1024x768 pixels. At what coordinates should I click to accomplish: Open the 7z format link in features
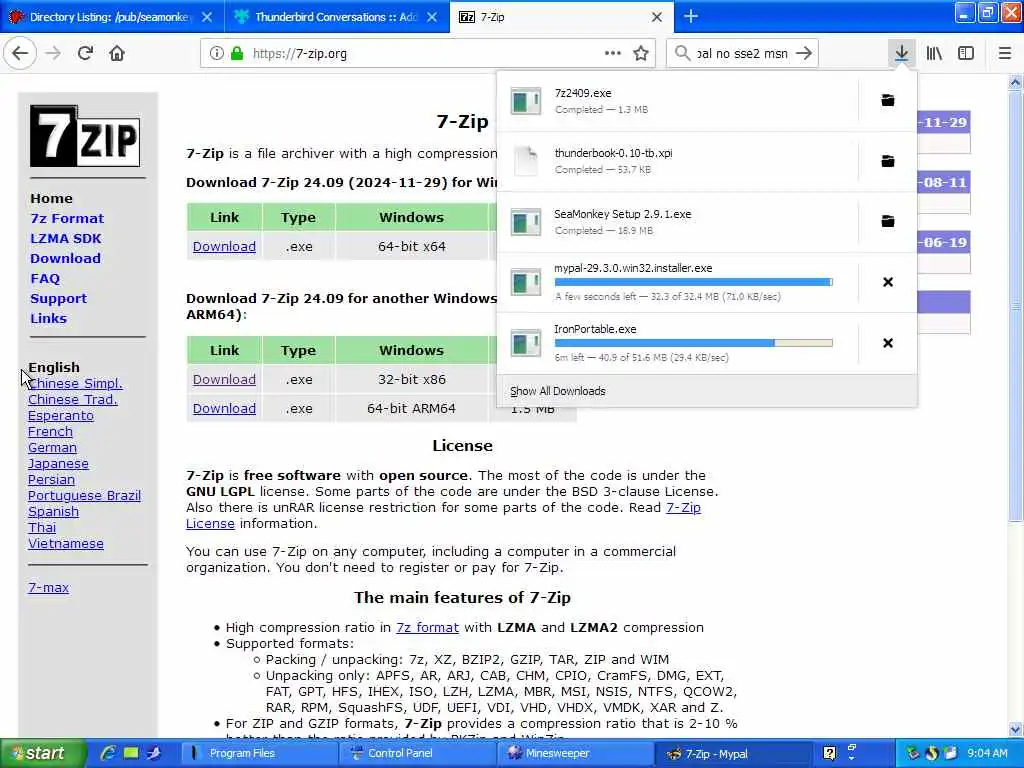point(427,628)
